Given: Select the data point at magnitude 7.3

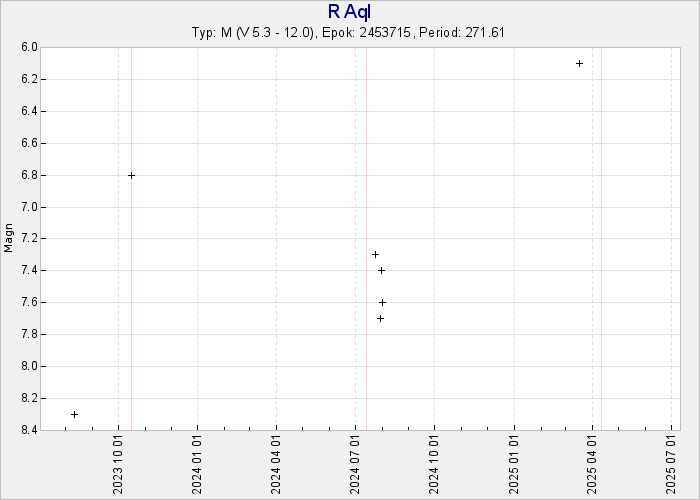Looking at the screenshot, I should pos(375,254).
